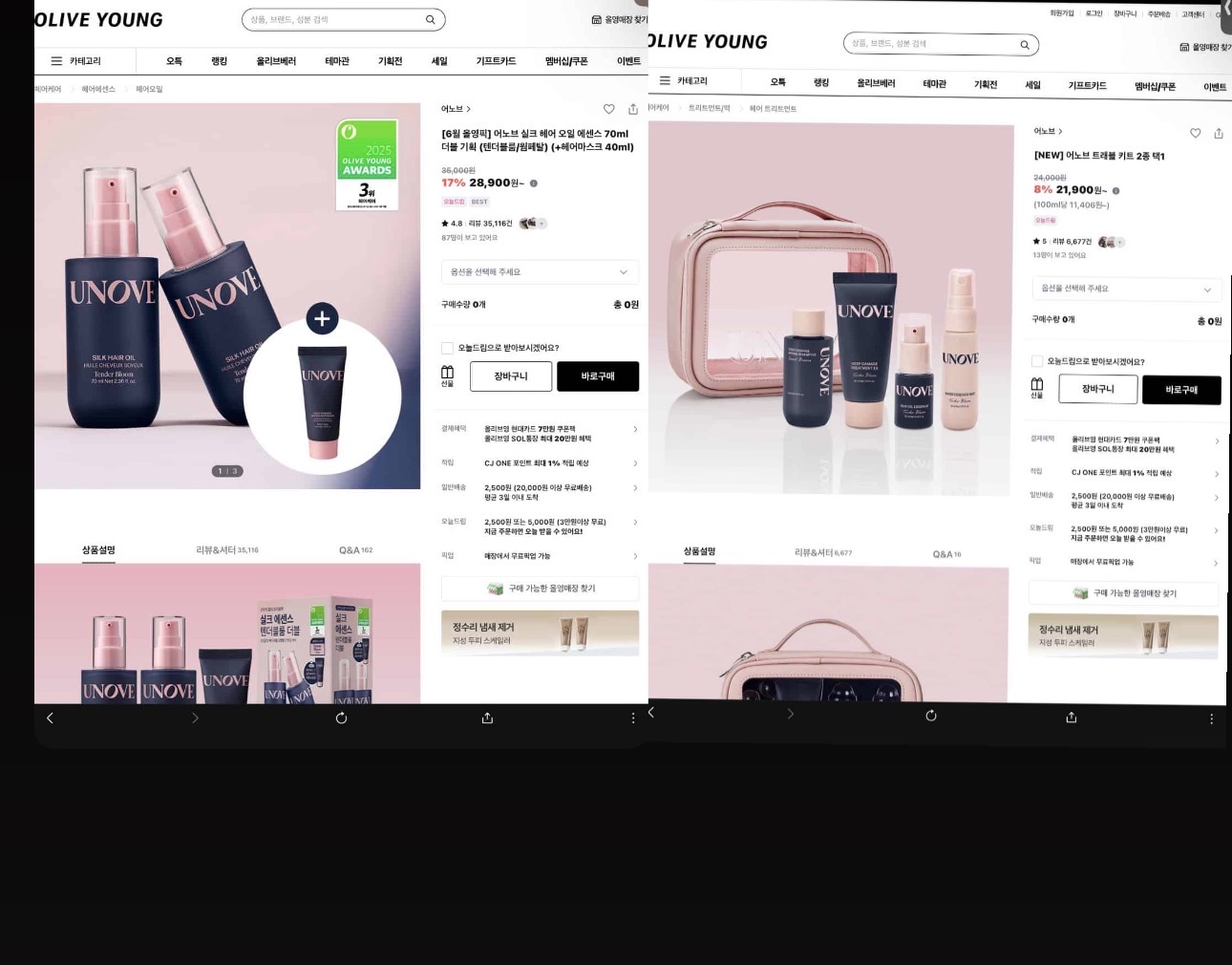Click the OLIVE YOUNG logo in left window
This screenshot has height=965, width=1232.
click(x=98, y=20)
